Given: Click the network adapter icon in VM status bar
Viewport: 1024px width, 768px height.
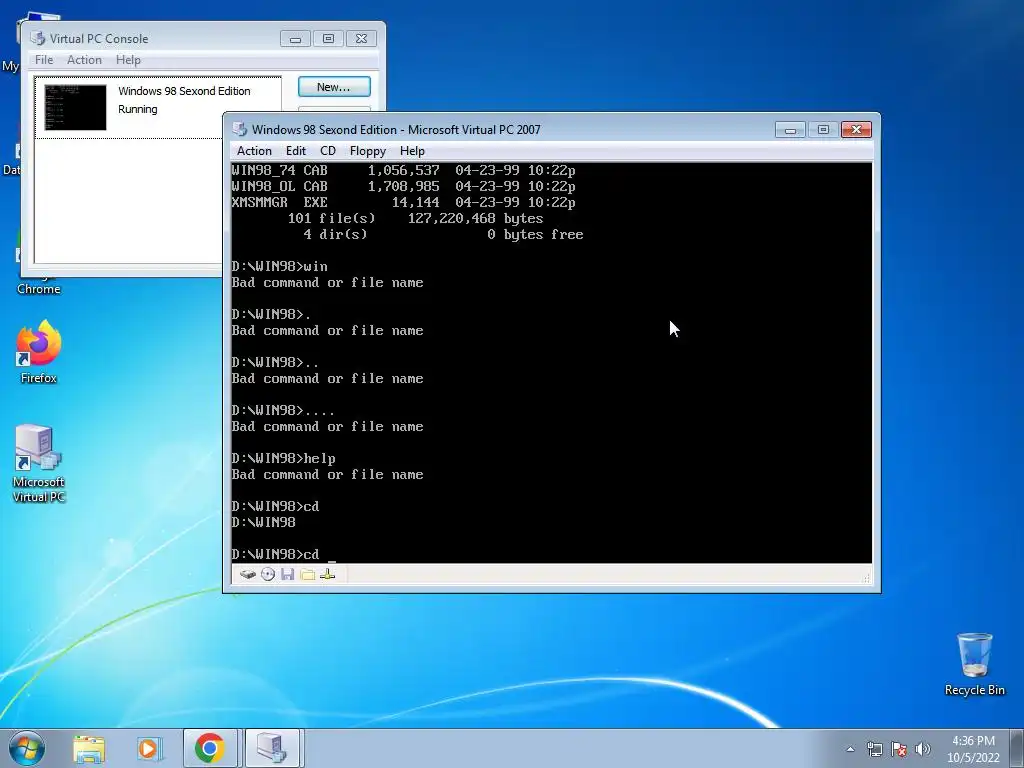Looking at the screenshot, I should pyautogui.click(x=328, y=575).
